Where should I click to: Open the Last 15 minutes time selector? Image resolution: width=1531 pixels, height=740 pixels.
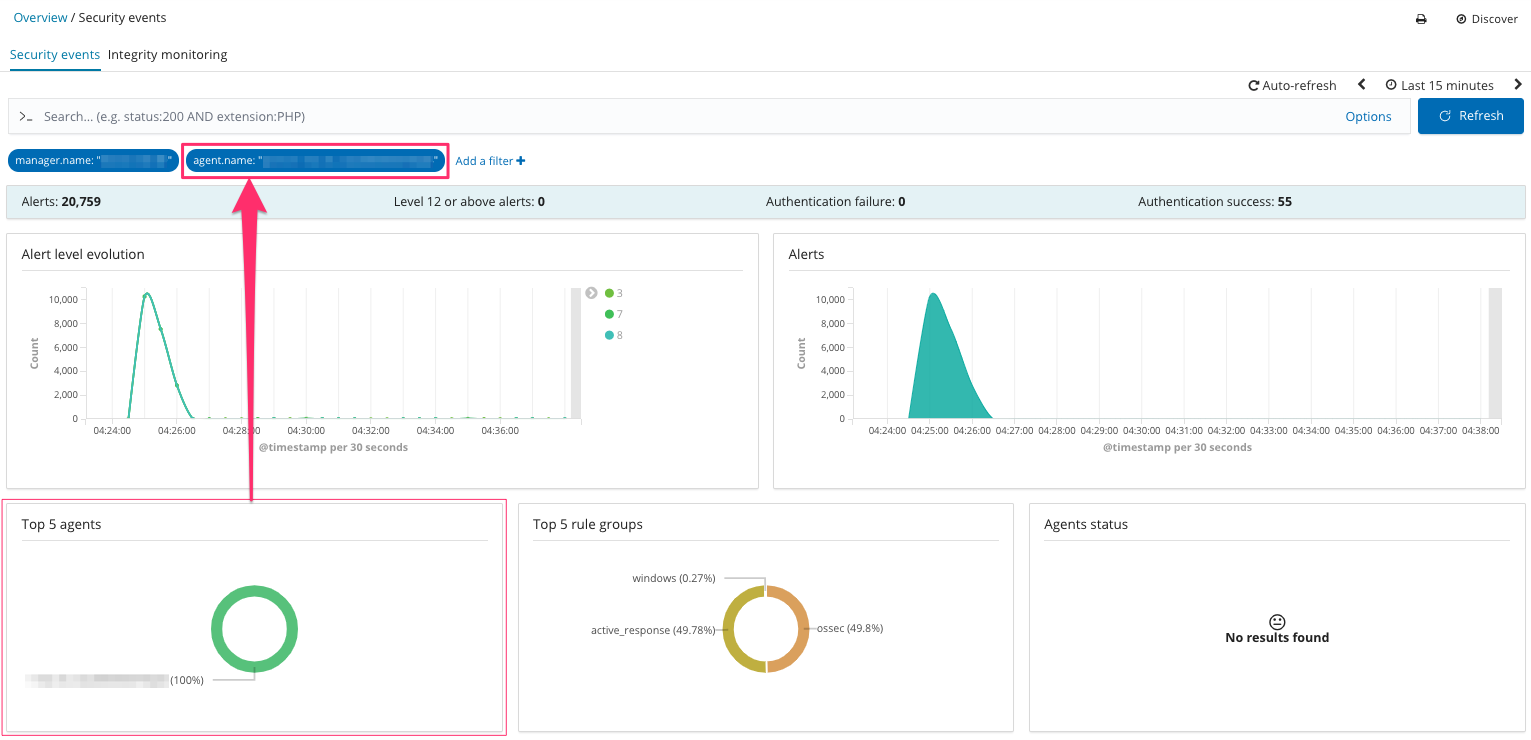point(1447,85)
